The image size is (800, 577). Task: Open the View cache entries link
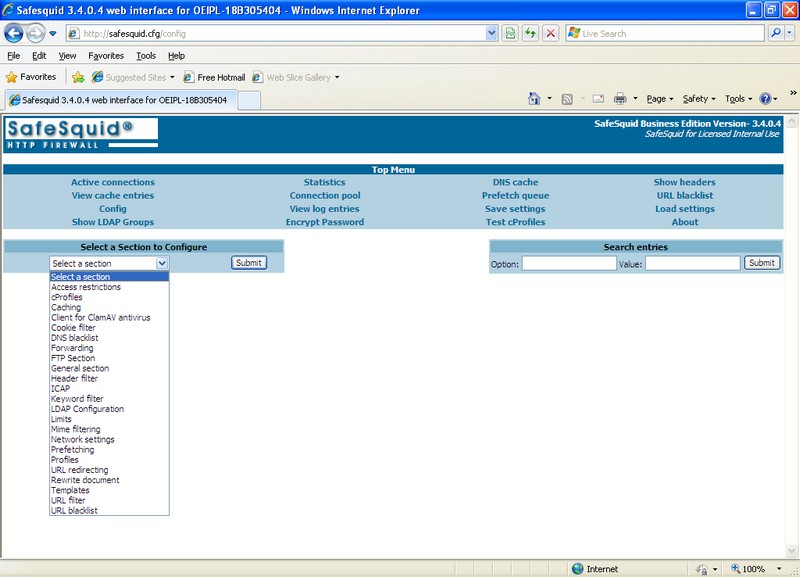tap(113, 195)
